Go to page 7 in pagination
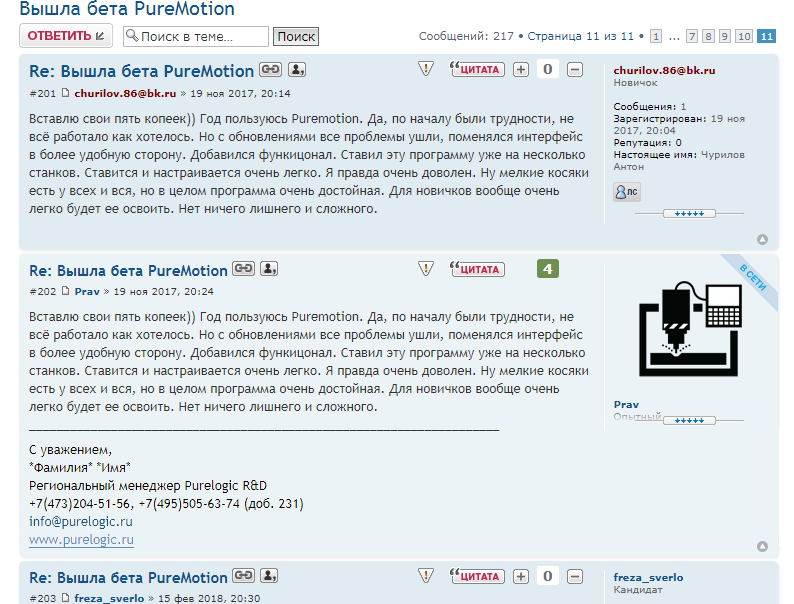The width and height of the screenshot is (794, 604). (x=692, y=36)
